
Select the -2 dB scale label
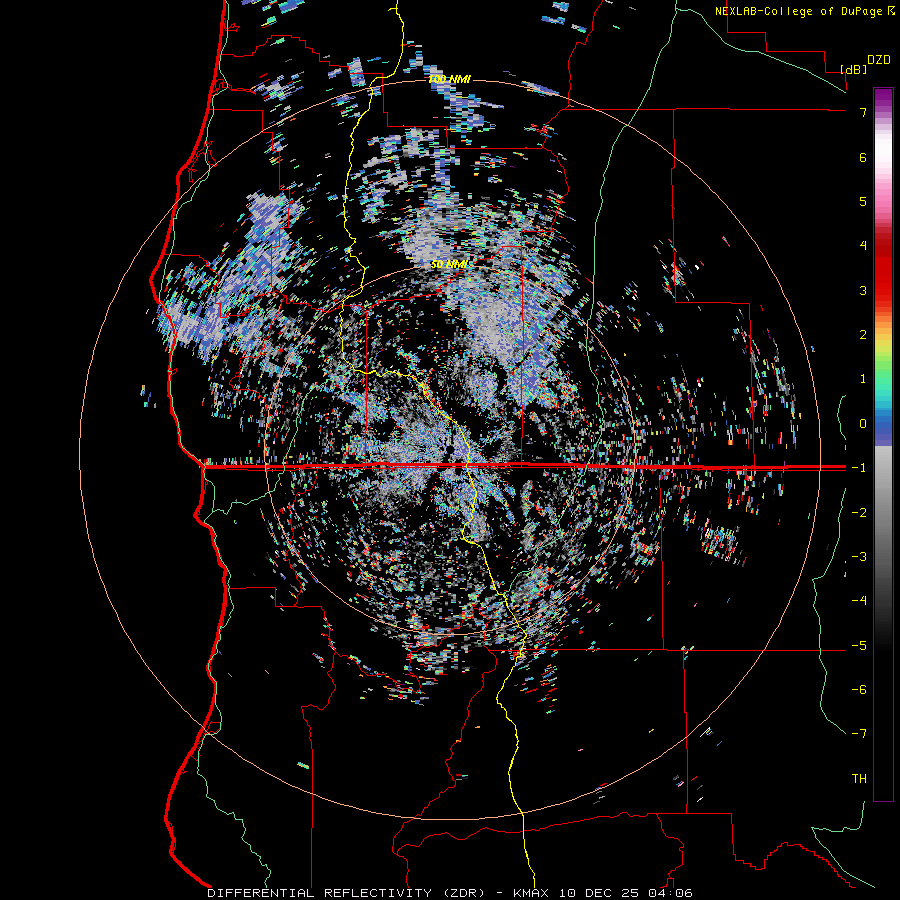859,513
